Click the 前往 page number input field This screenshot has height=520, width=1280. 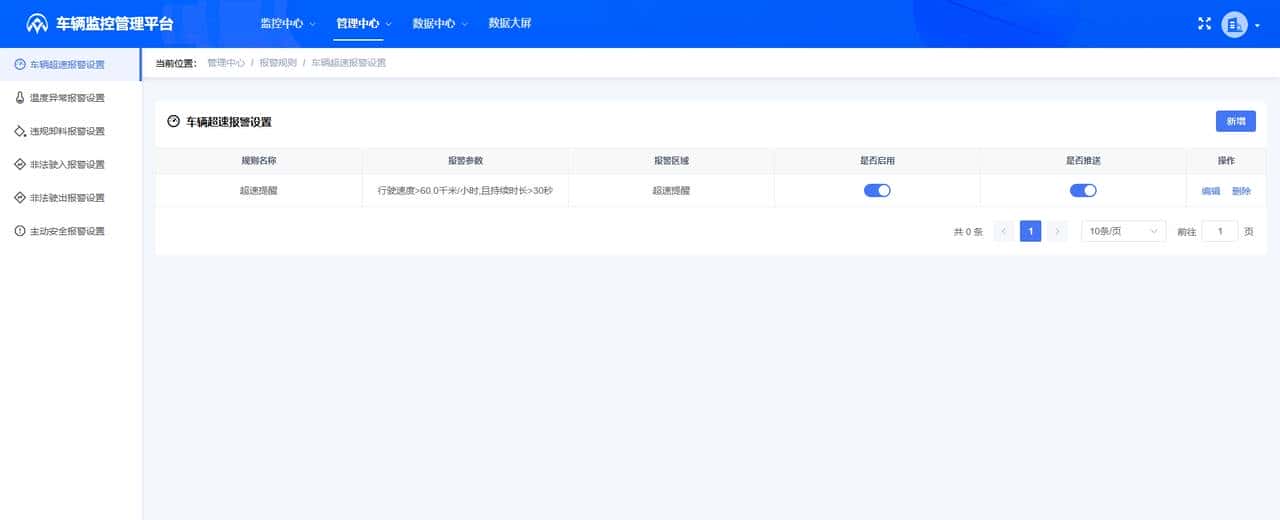click(1219, 231)
